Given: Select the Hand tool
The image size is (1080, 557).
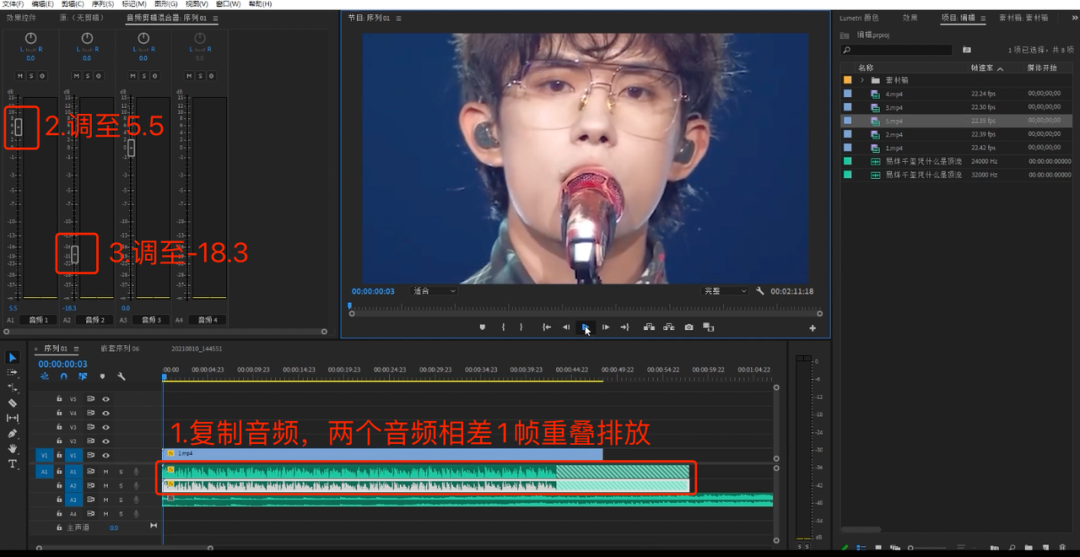Looking at the screenshot, I should (x=12, y=448).
